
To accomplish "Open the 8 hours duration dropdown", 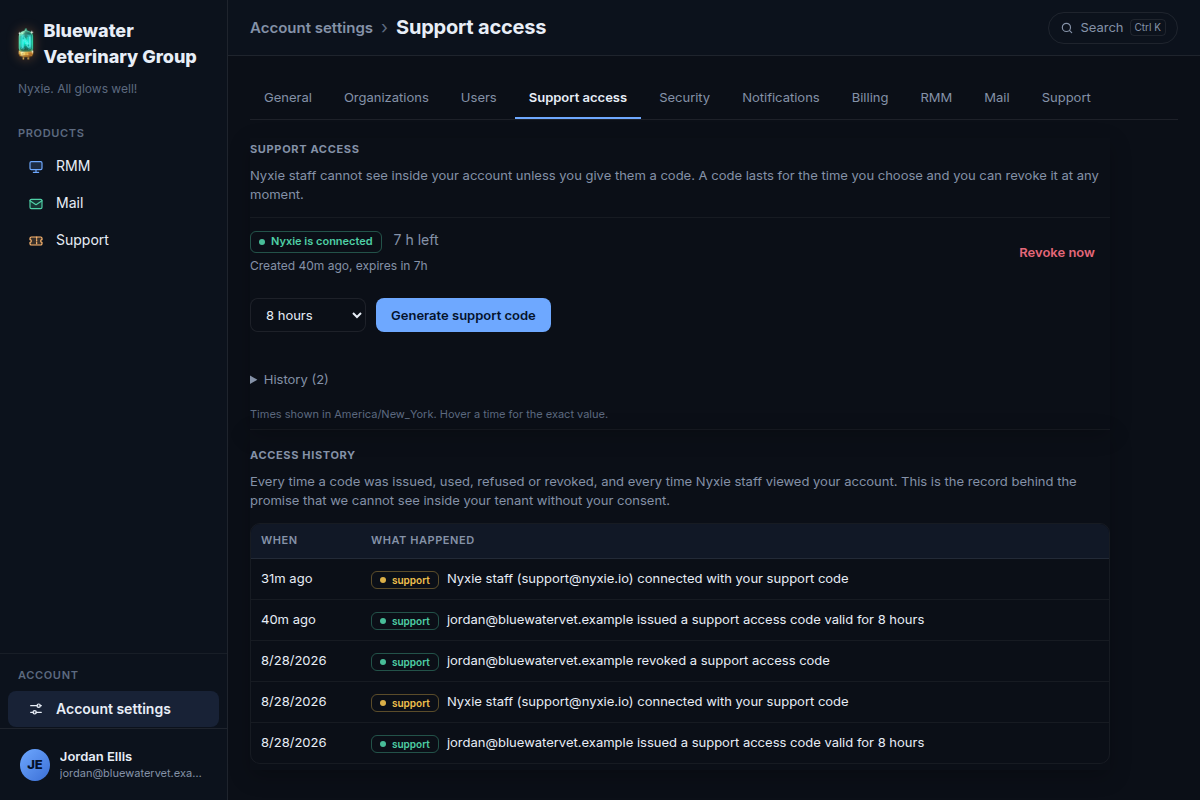I will [x=308, y=315].
